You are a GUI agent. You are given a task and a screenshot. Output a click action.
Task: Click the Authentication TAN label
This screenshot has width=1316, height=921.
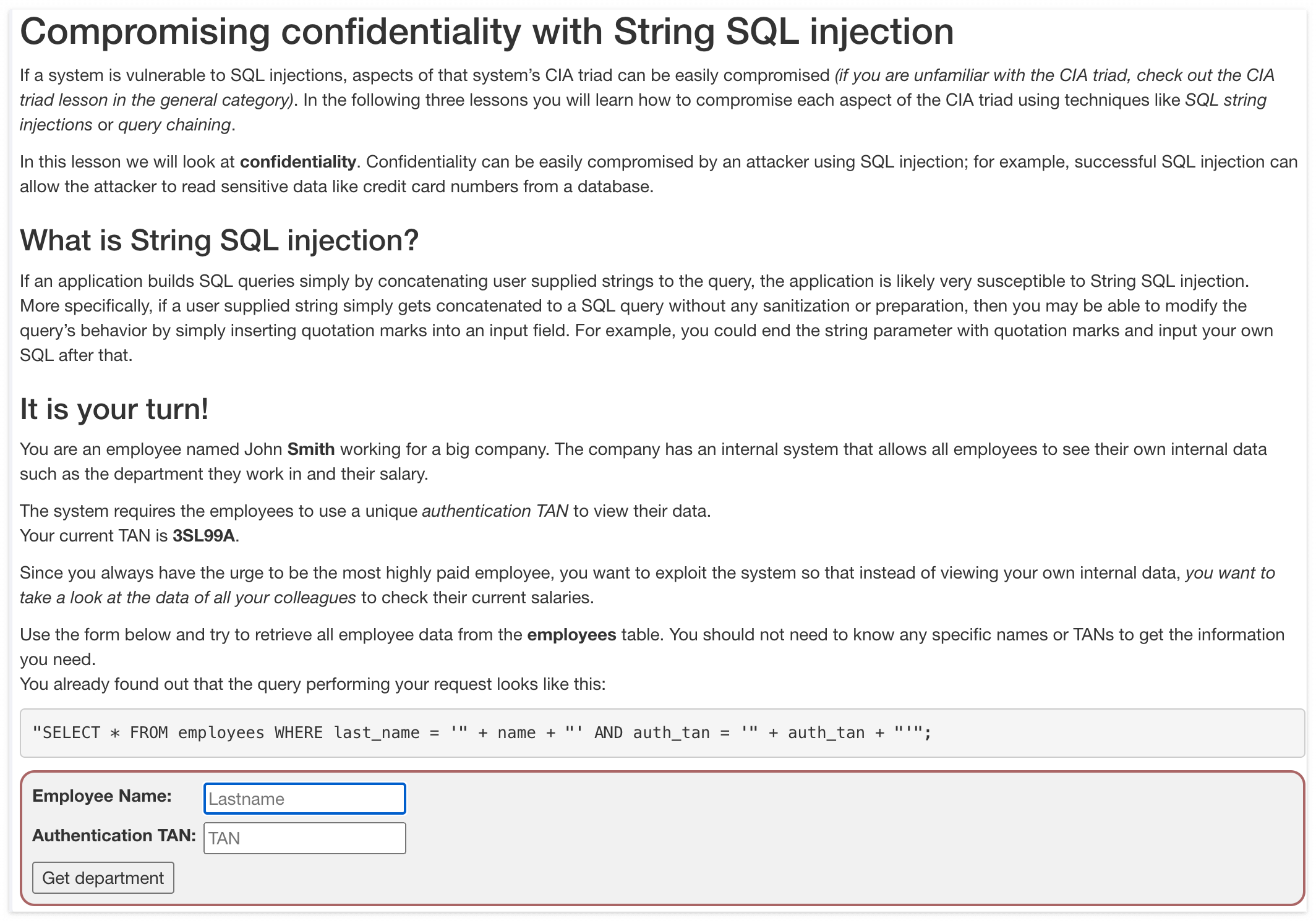[114, 836]
